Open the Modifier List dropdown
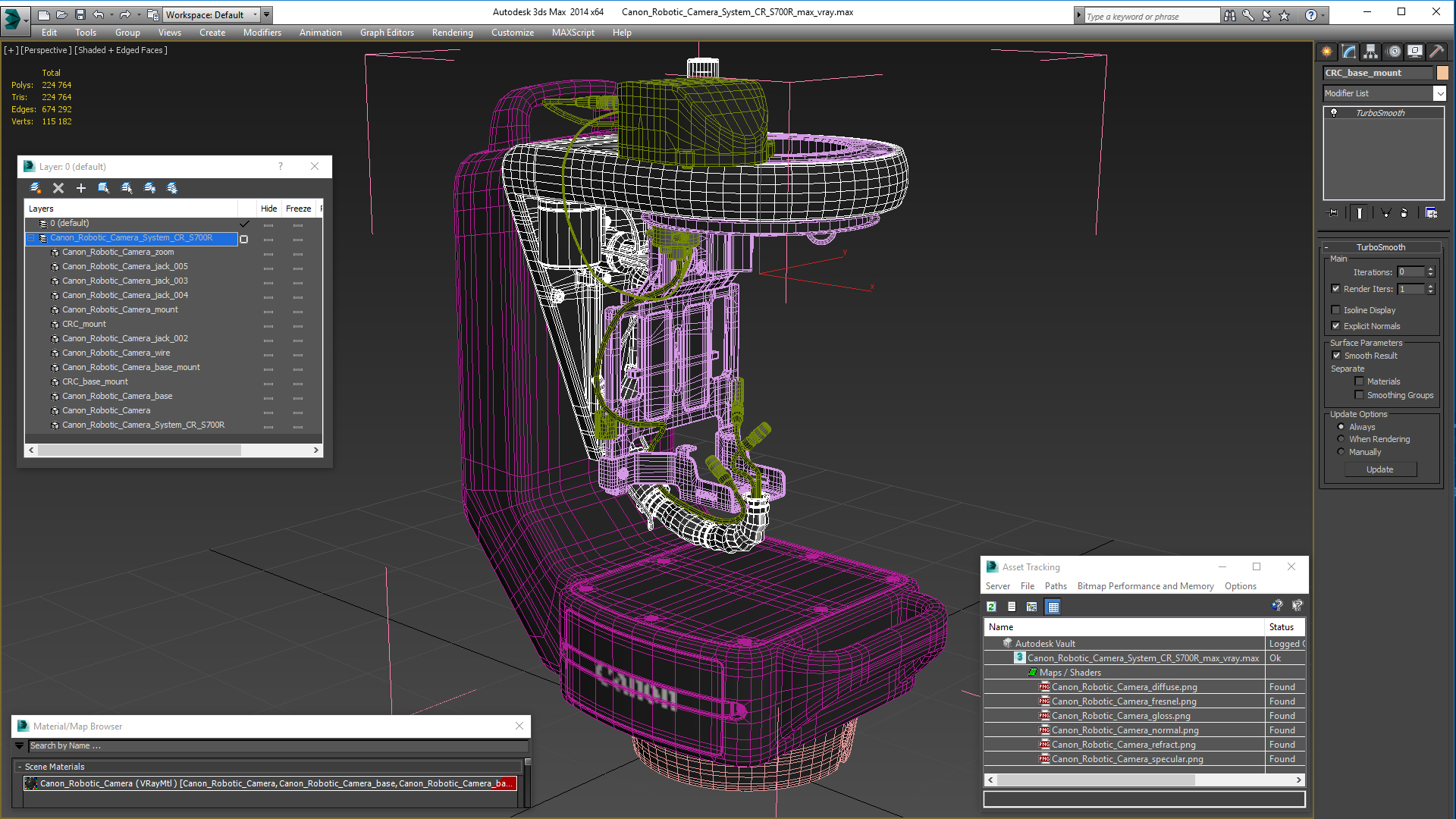The height and width of the screenshot is (819, 1456). (1439, 93)
